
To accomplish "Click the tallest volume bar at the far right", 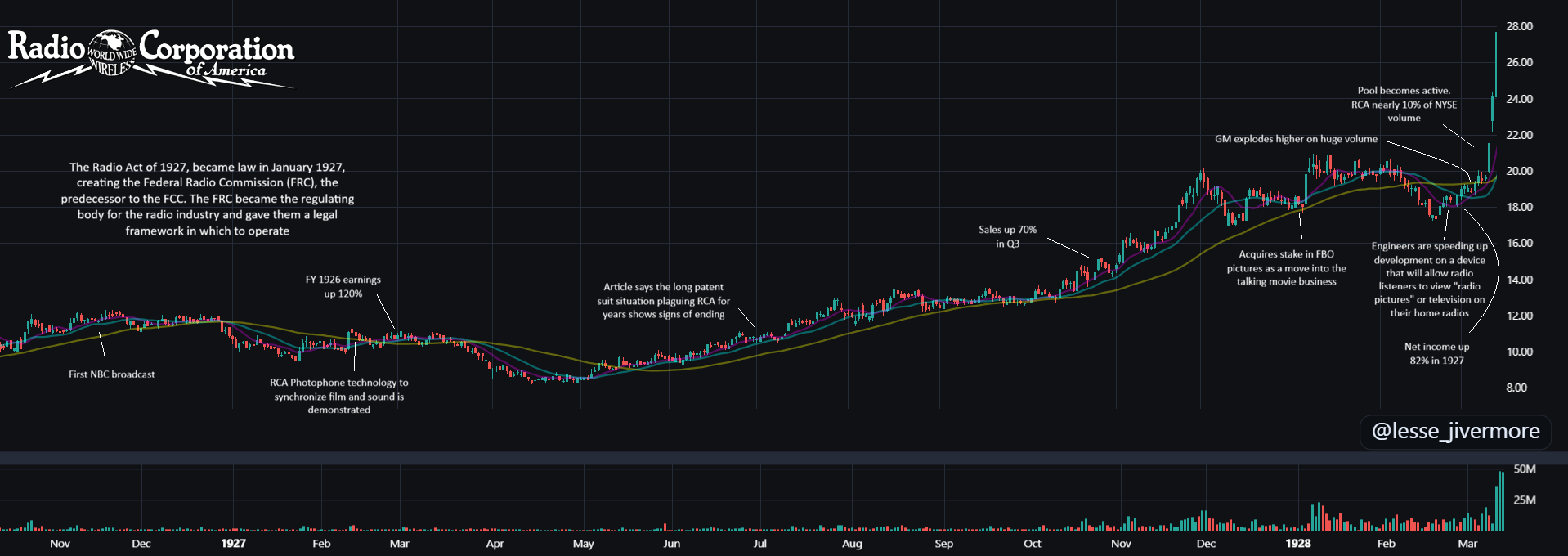I will click(1501, 501).
